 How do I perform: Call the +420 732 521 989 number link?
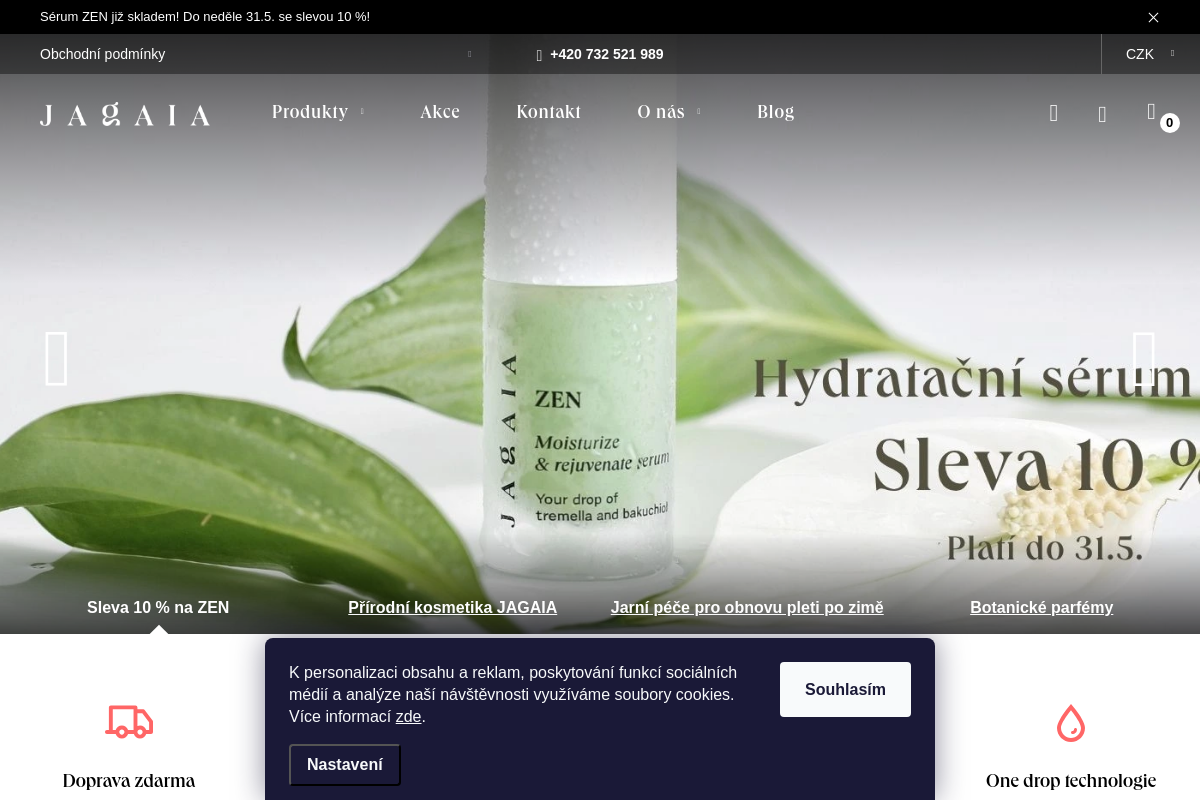click(x=606, y=54)
